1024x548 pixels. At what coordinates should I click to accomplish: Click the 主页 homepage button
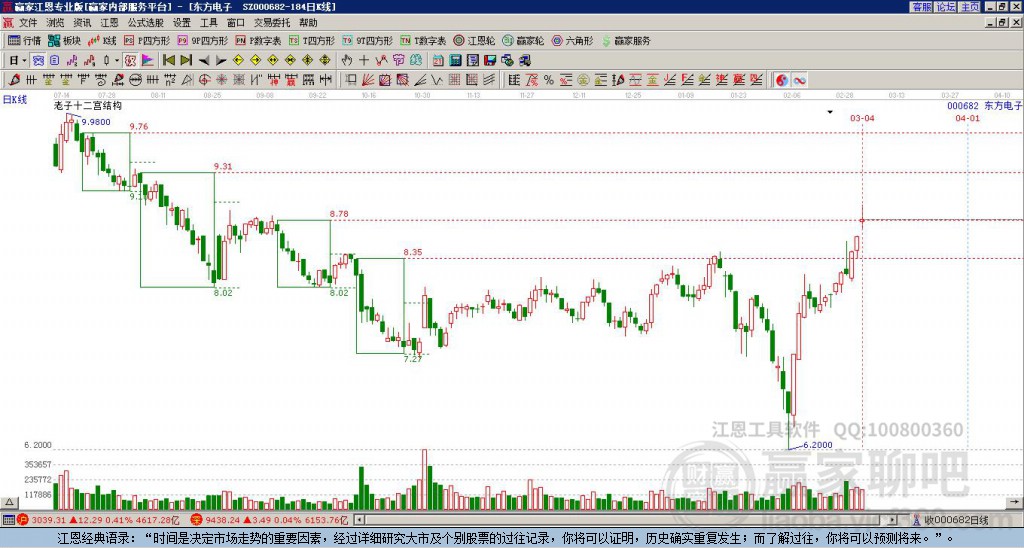click(x=970, y=7)
